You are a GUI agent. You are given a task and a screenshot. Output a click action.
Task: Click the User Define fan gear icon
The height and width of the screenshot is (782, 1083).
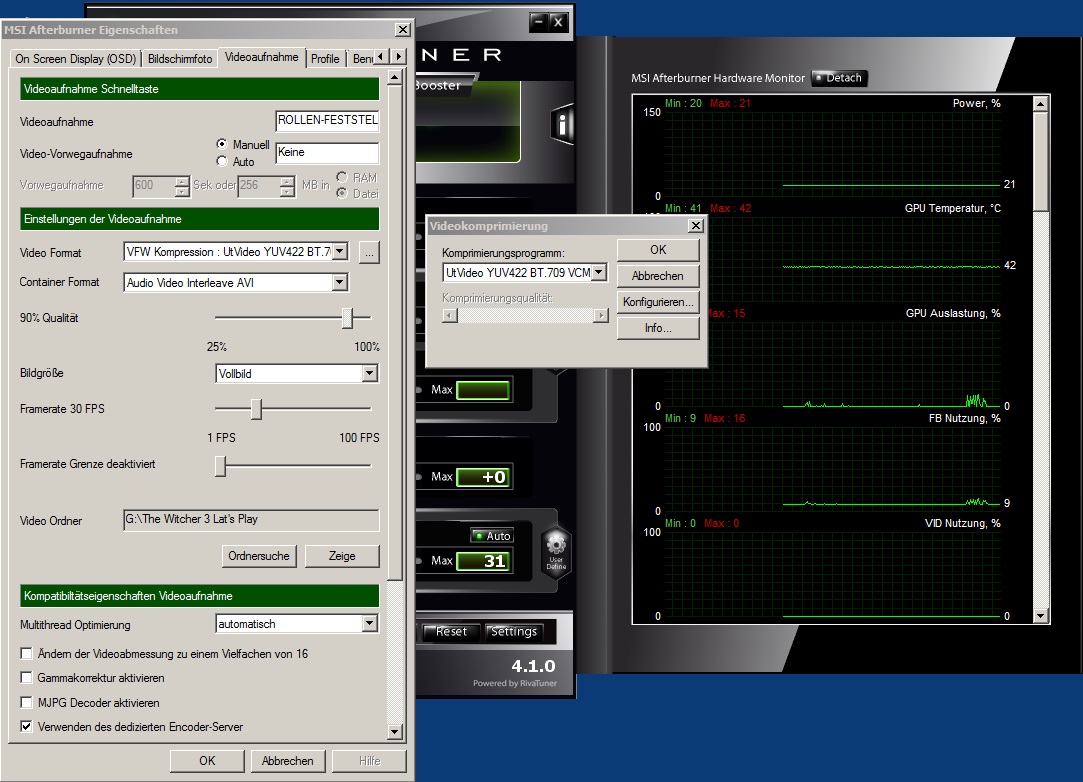pyautogui.click(x=556, y=550)
